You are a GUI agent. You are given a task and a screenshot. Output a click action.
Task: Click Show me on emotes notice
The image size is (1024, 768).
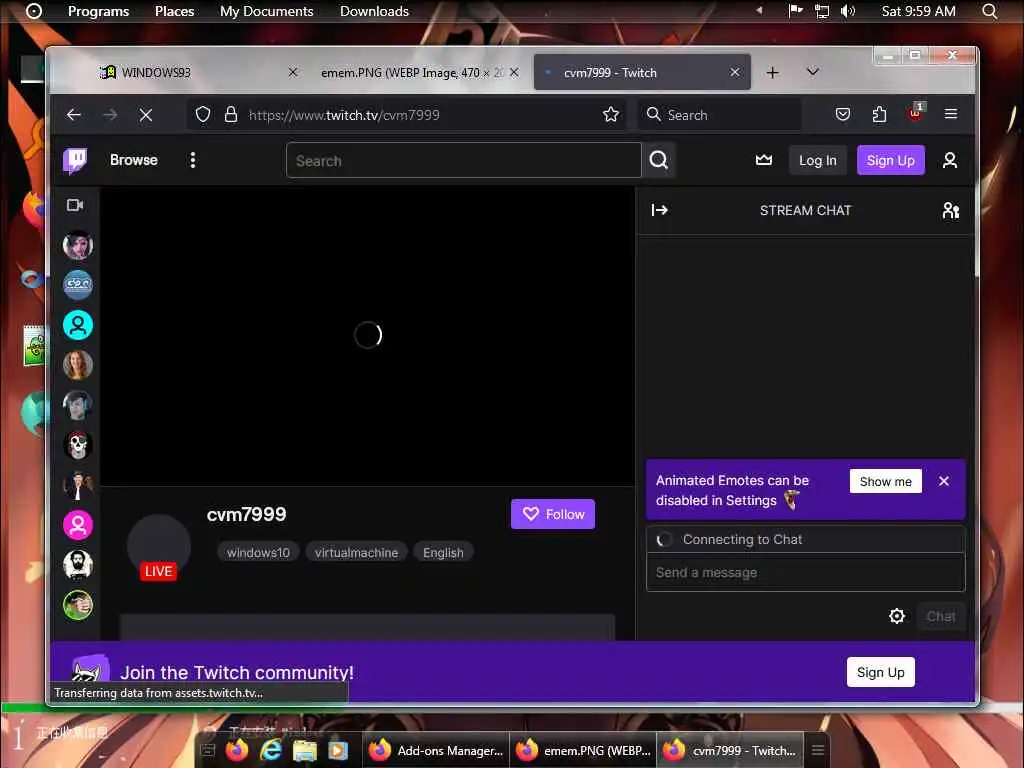coord(886,481)
